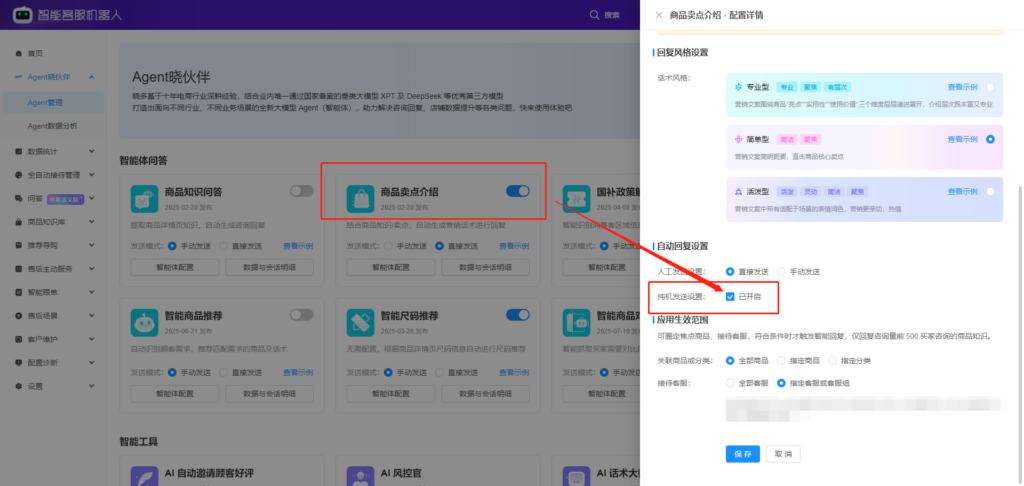The height and width of the screenshot is (486, 1024).
Task: Click the 专业型 style icon
Action: pos(739,87)
